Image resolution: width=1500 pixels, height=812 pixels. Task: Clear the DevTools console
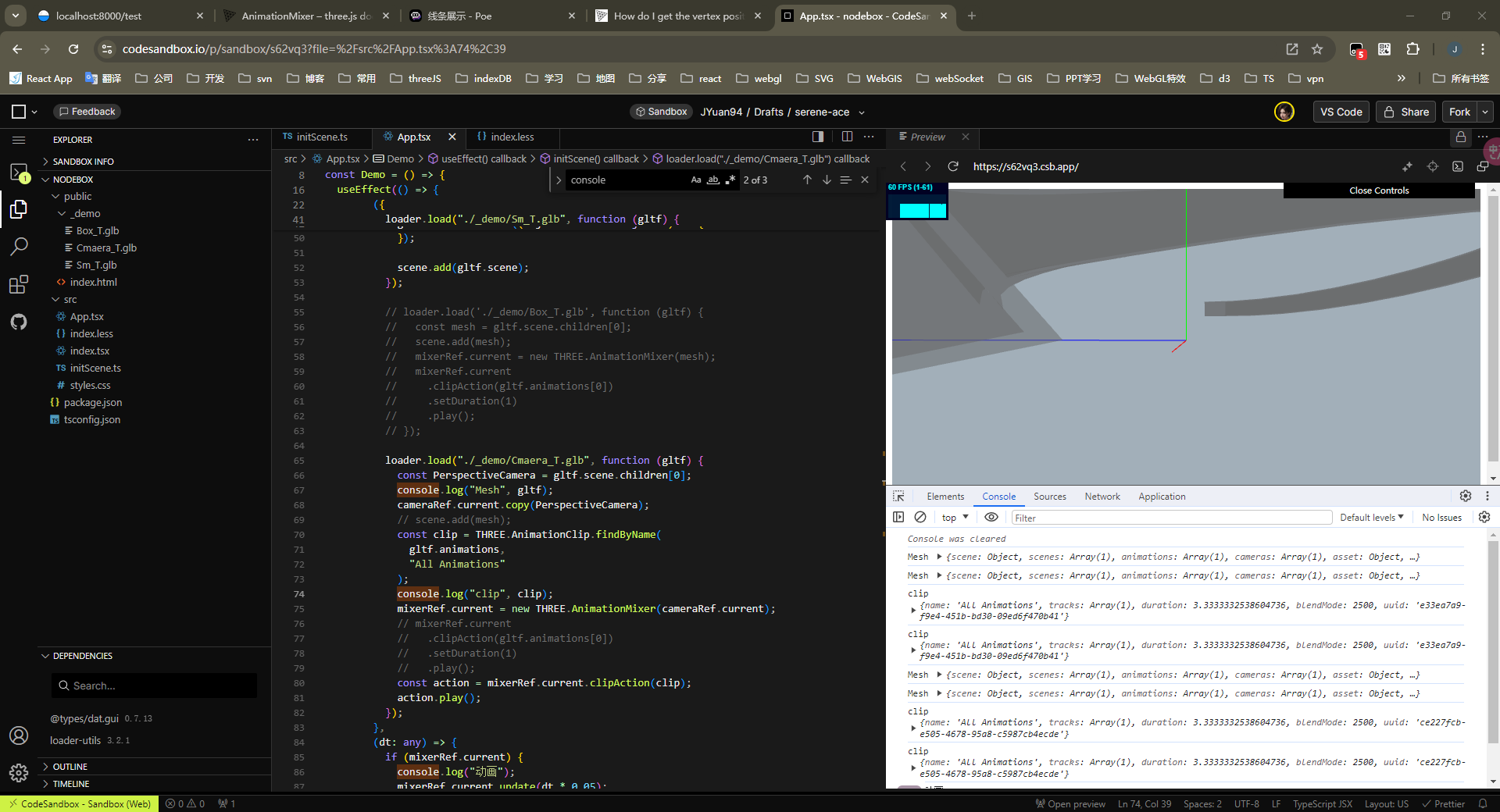(920, 517)
